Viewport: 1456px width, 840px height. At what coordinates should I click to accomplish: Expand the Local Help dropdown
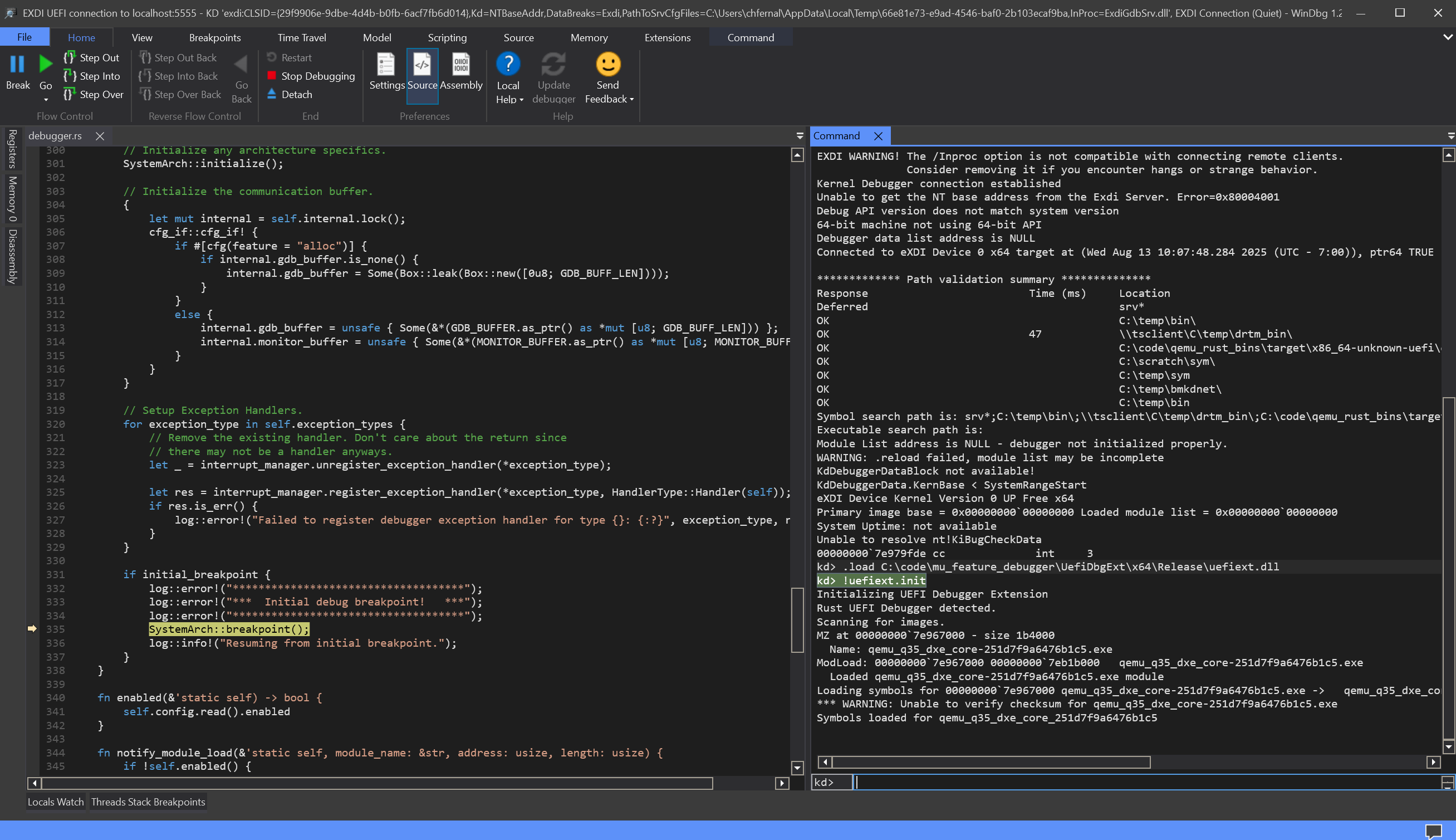tap(521, 100)
